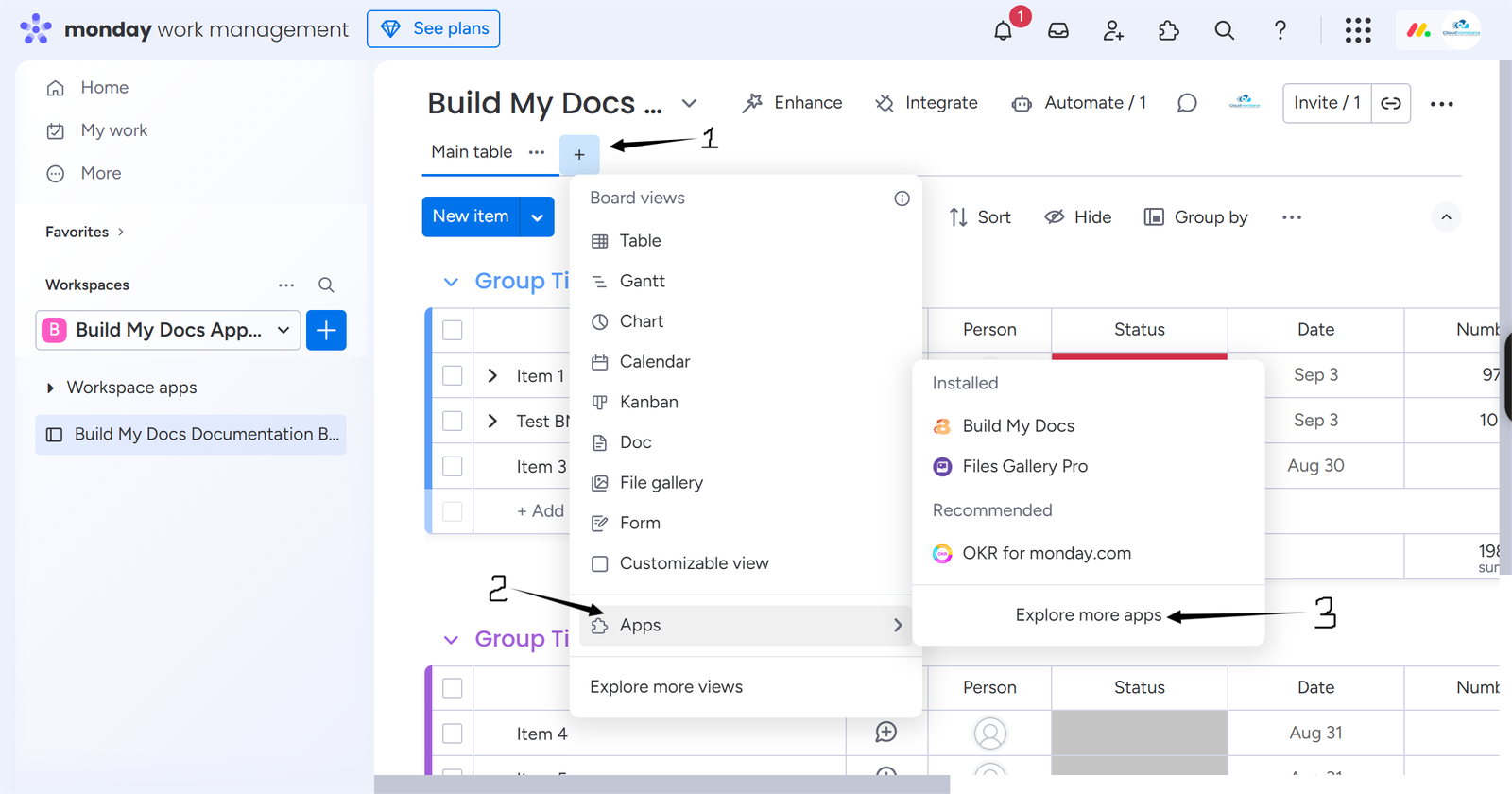Add new item to workspace plus button
This screenshot has width=1512, height=794.
[x=326, y=330]
